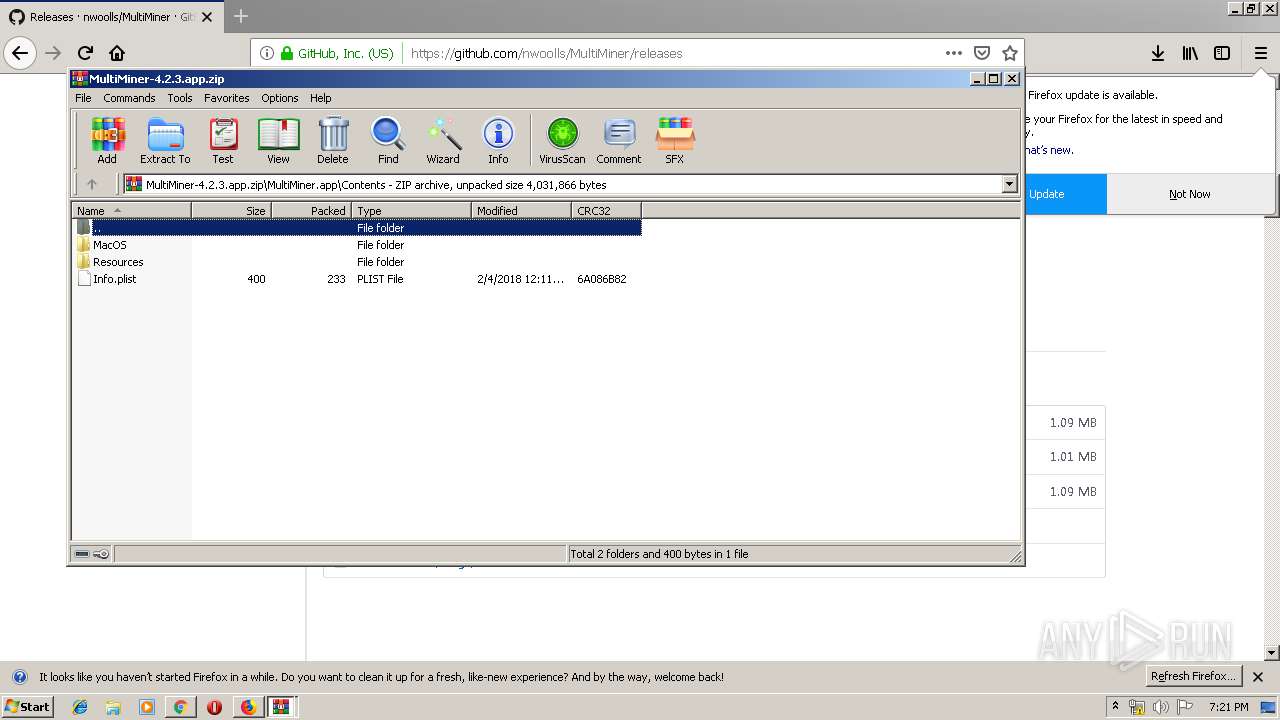The height and width of the screenshot is (720, 1280).
Task: Click the Update Firefox button
Action: pos(1066,194)
